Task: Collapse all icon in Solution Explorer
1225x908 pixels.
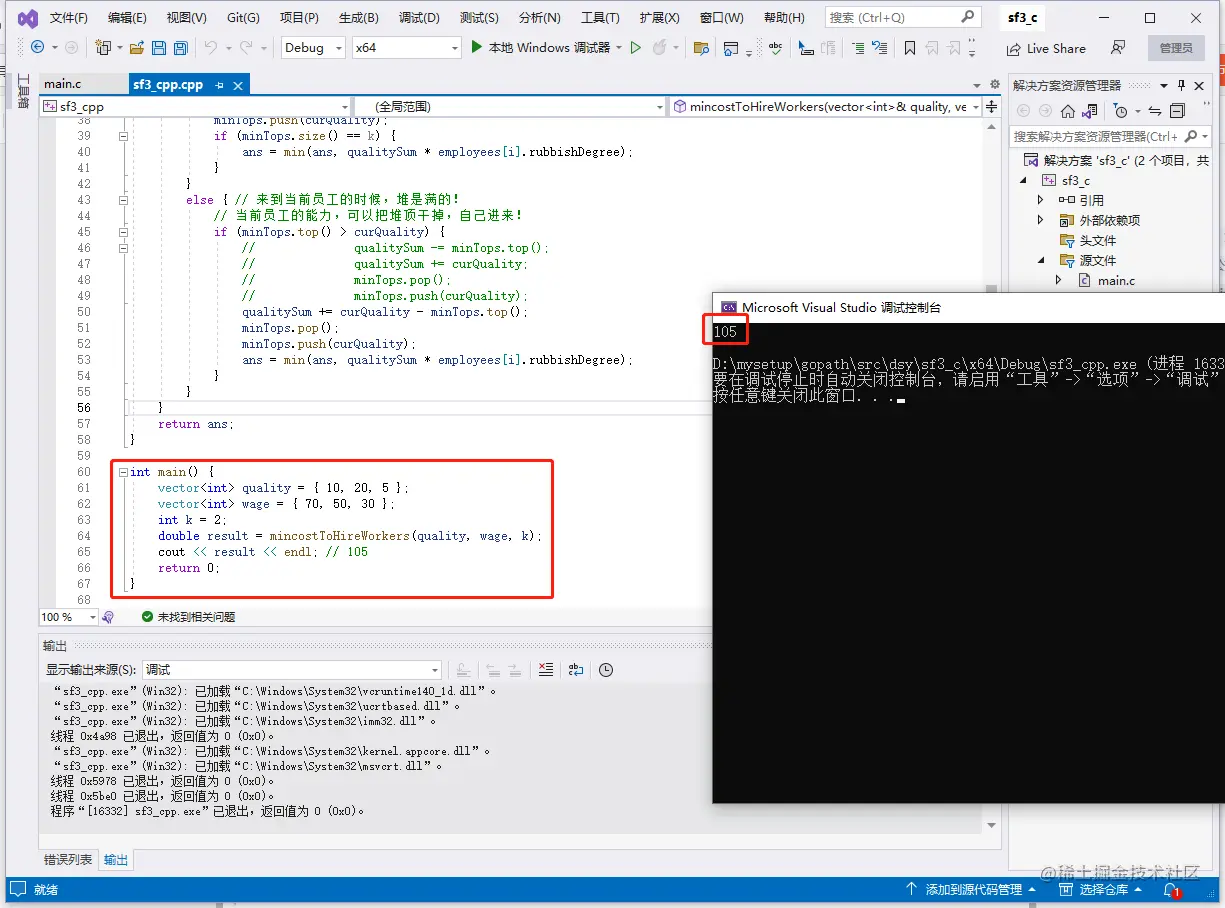Action: [1178, 111]
